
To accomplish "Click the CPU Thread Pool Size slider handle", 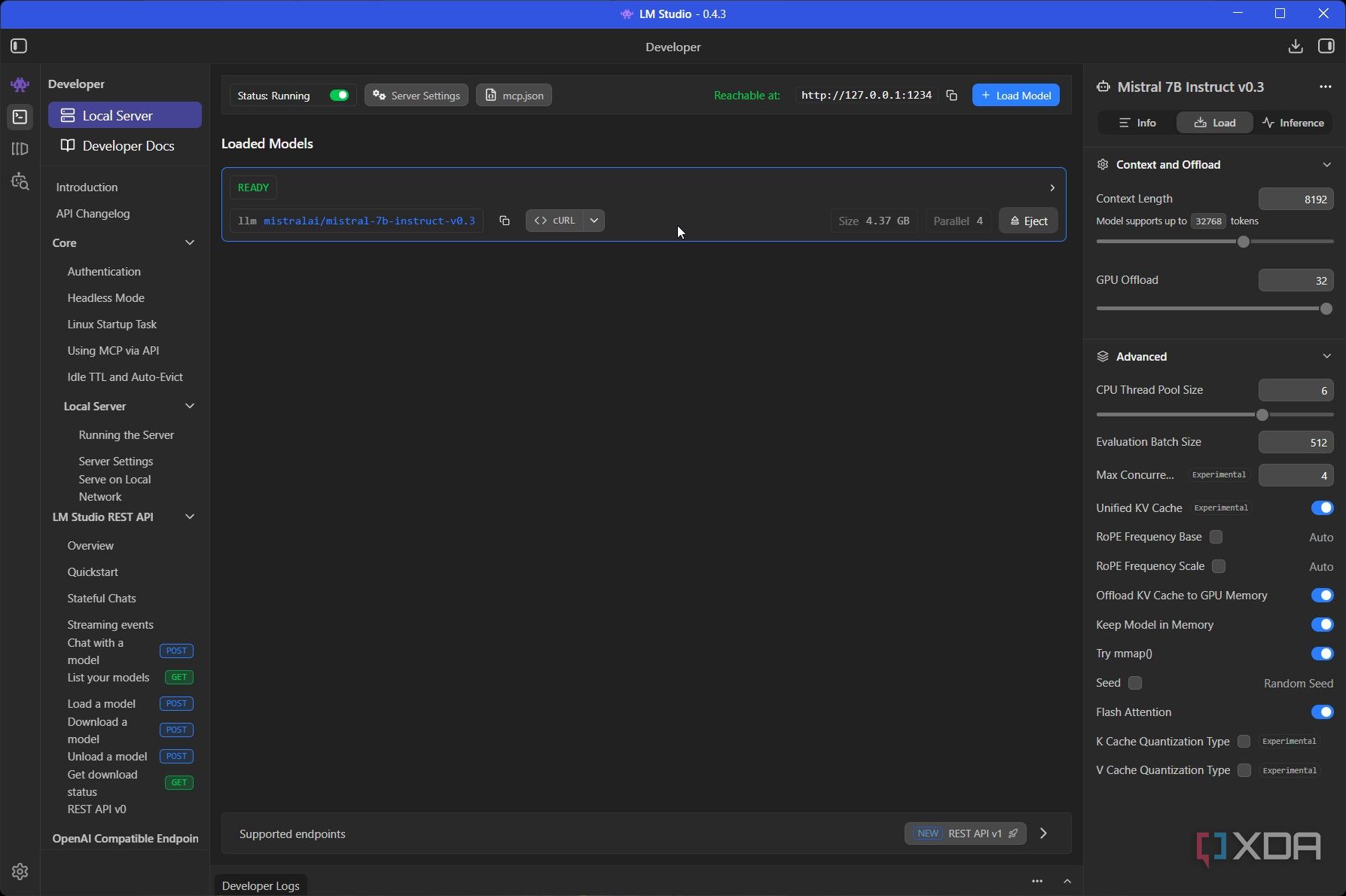I will click(1262, 415).
